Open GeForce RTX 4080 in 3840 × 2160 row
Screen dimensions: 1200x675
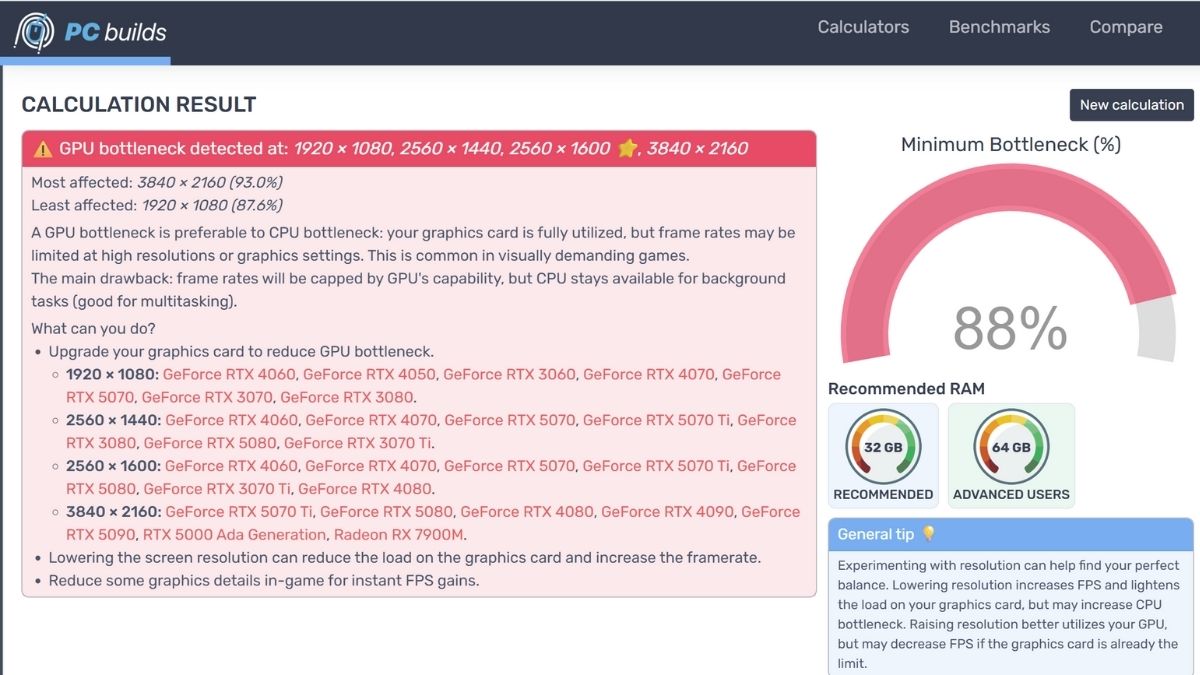tap(527, 512)
